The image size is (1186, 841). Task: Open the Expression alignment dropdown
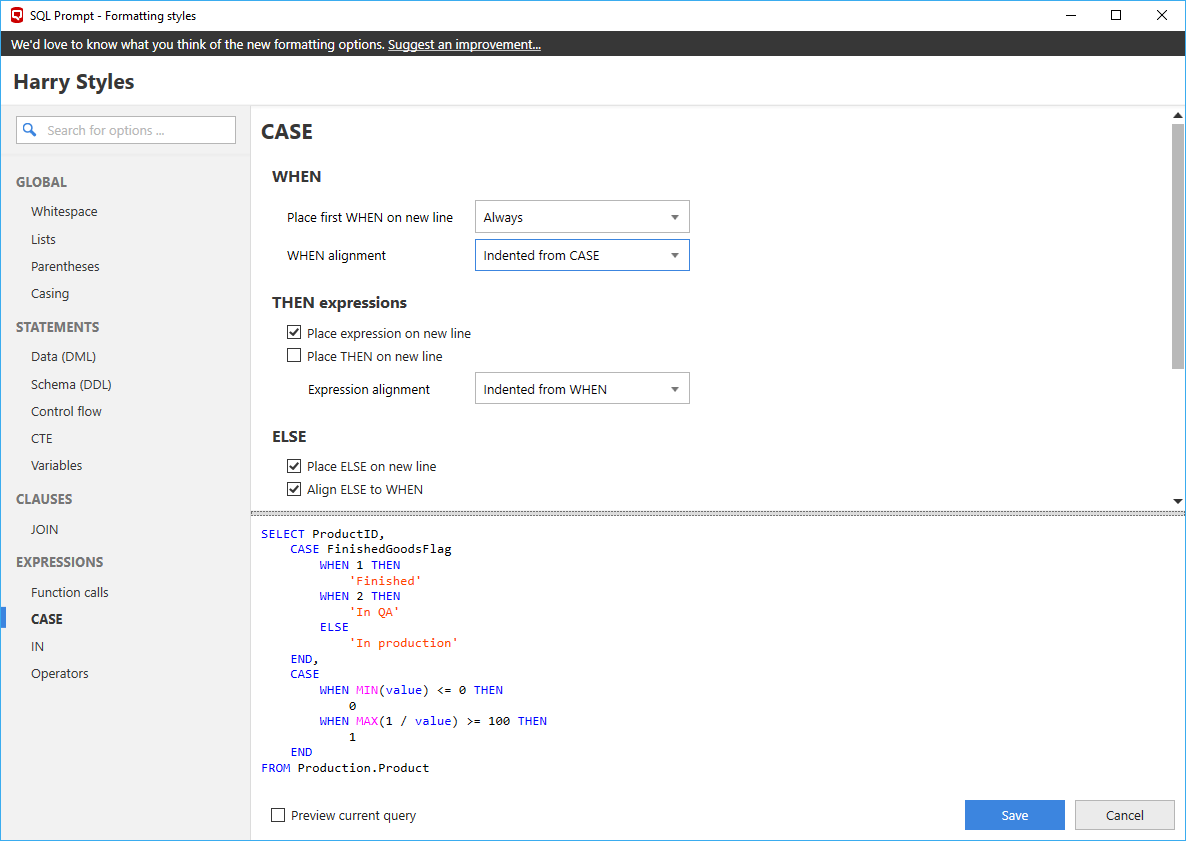pos(582,388)
